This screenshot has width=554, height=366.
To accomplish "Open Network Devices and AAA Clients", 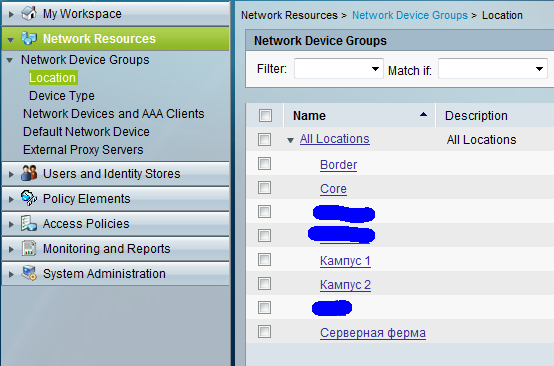I will tap(114, 114).
